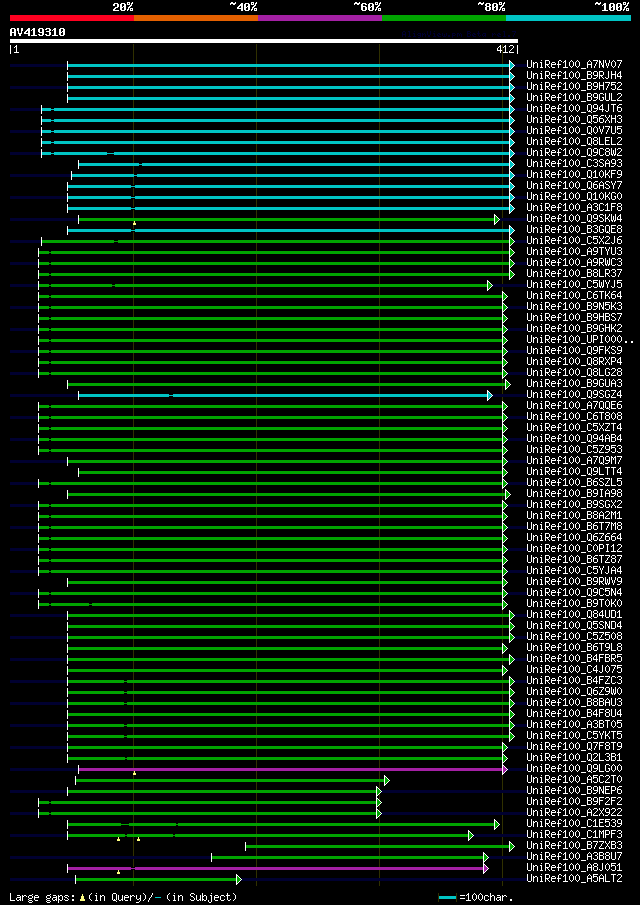Click arrowhead ending UniRef100_C4J075 alignment bar
The image size is (640, 905).
pyautogui.click(x=505, y=670)
